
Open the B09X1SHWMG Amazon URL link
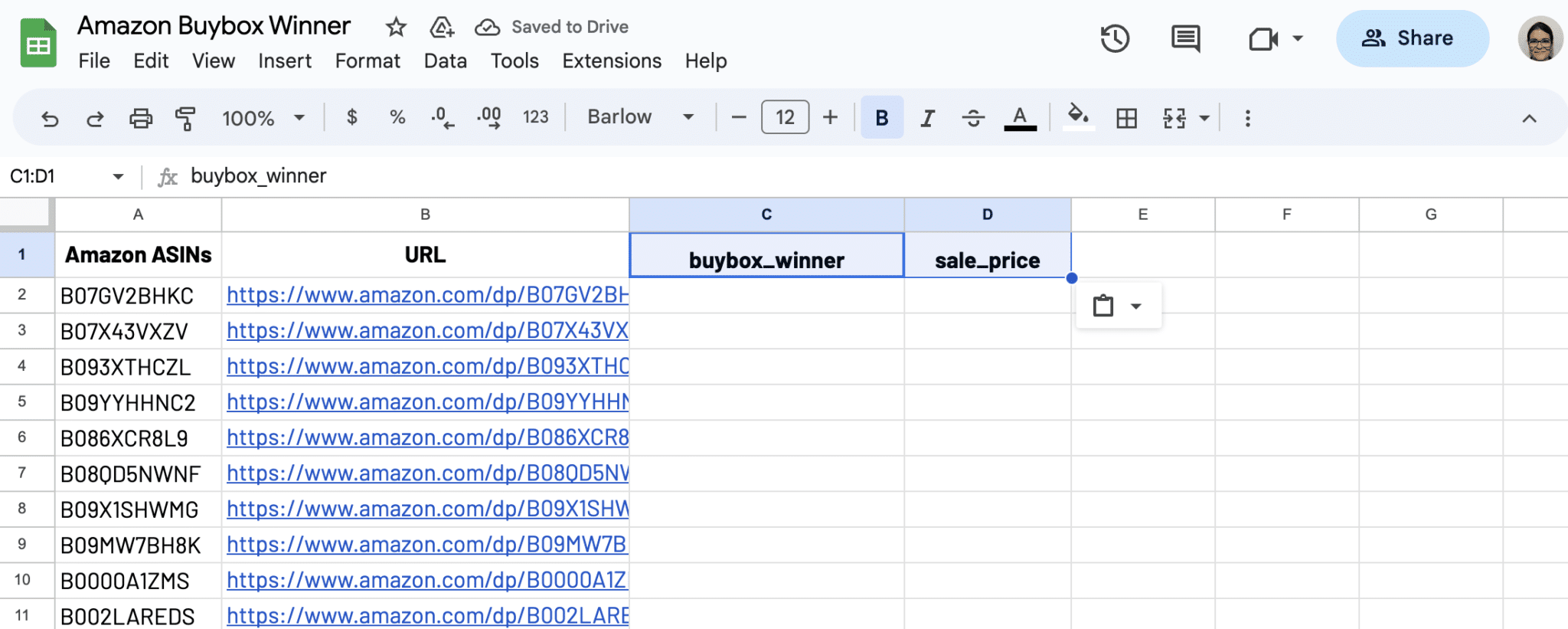427,509
